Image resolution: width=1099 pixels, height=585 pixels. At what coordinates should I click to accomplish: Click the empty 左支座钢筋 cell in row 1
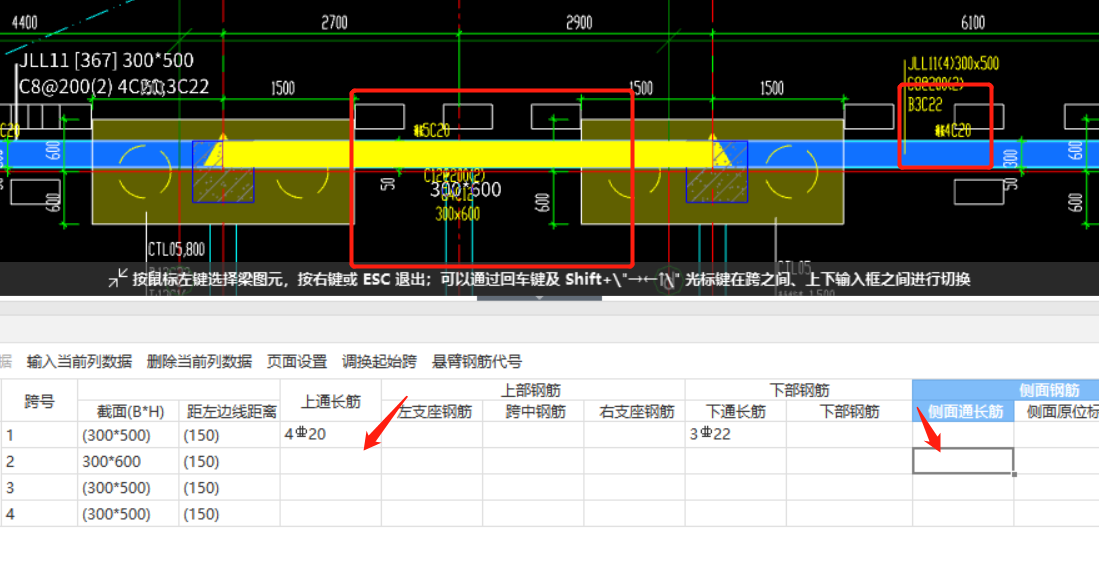click(432, 434)
